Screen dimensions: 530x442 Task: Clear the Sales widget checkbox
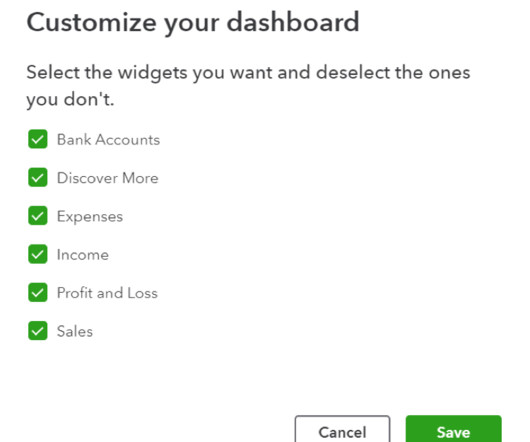click(38, 330)
